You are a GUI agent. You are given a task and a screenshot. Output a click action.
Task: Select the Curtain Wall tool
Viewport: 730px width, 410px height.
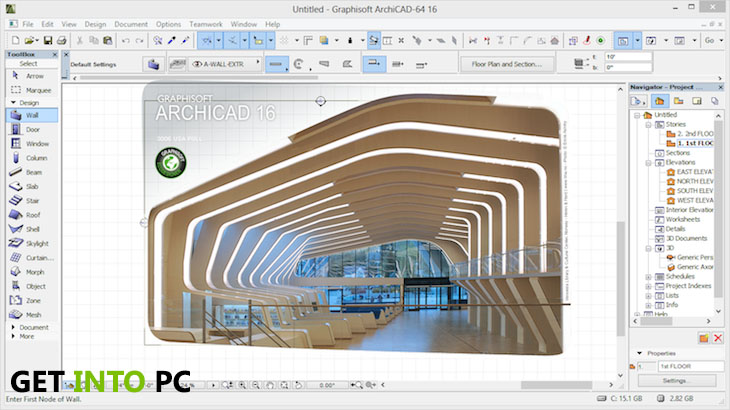tap(32, 257)
